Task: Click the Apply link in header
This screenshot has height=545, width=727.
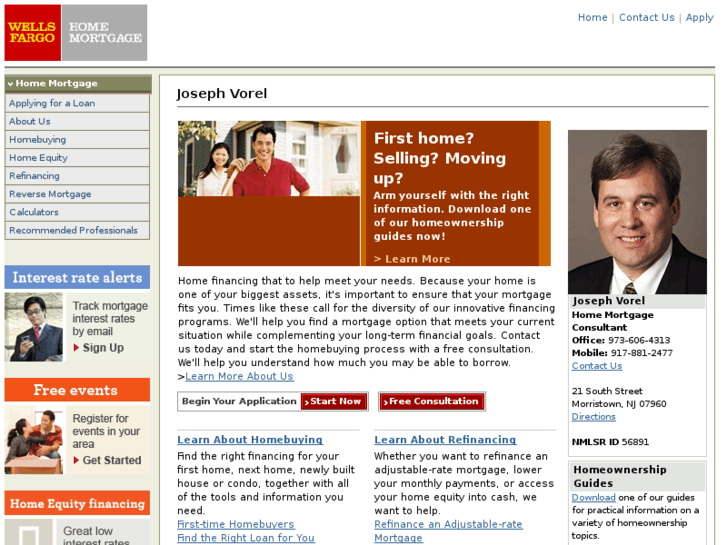Action: 699,18
